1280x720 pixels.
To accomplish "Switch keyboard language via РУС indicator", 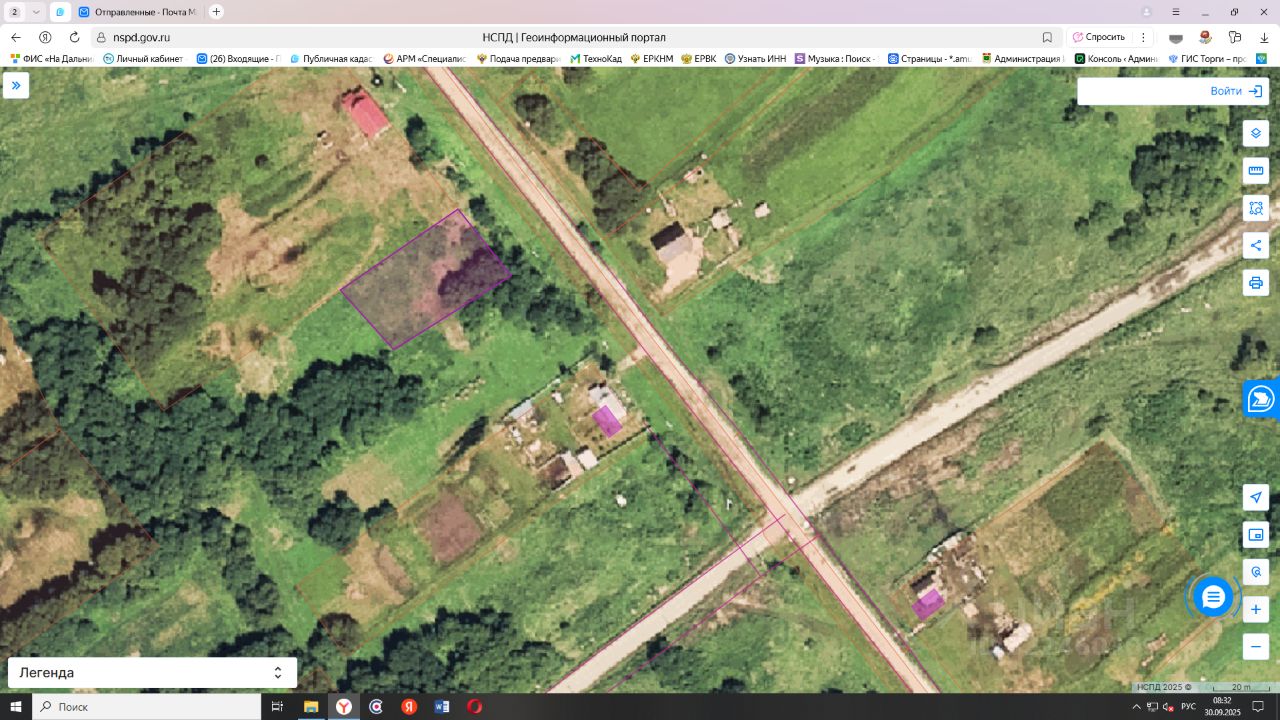I will (1188, 707).
